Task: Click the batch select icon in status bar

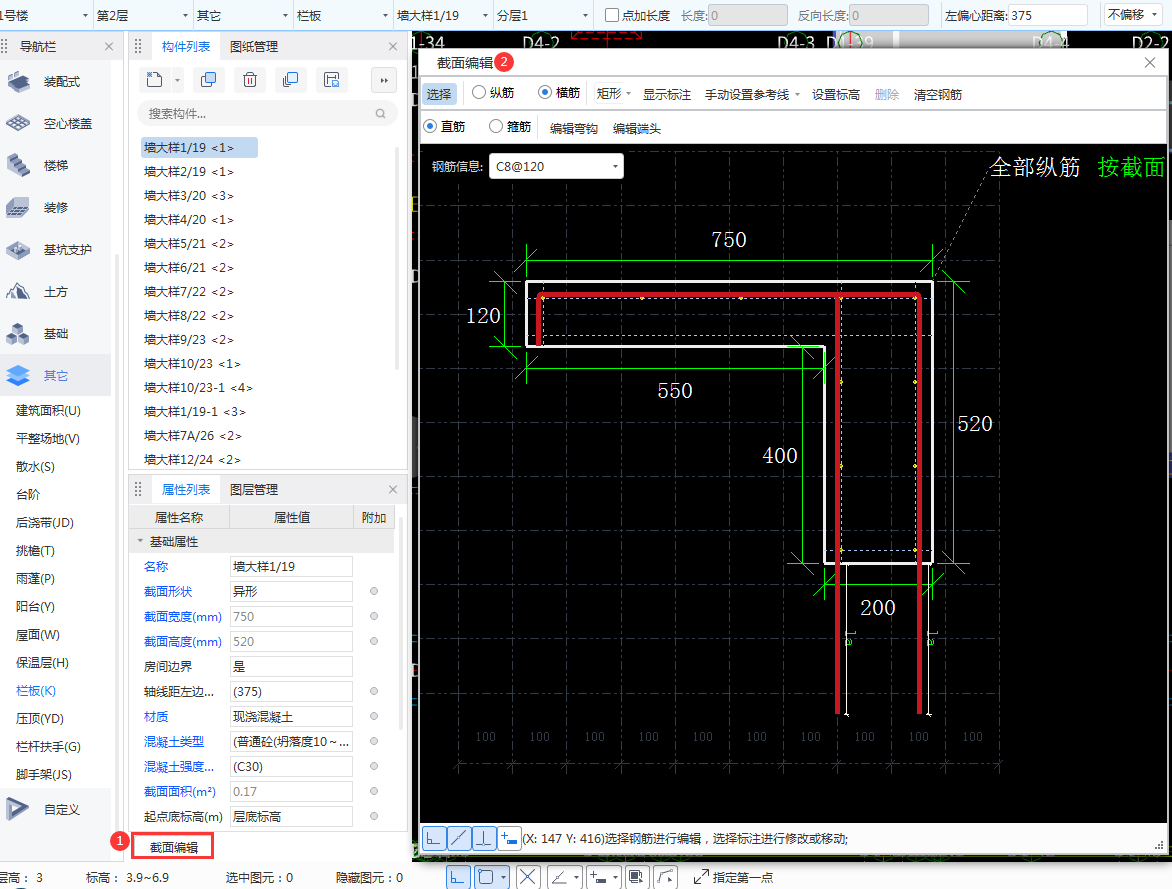Action: [x=636, y=877]
